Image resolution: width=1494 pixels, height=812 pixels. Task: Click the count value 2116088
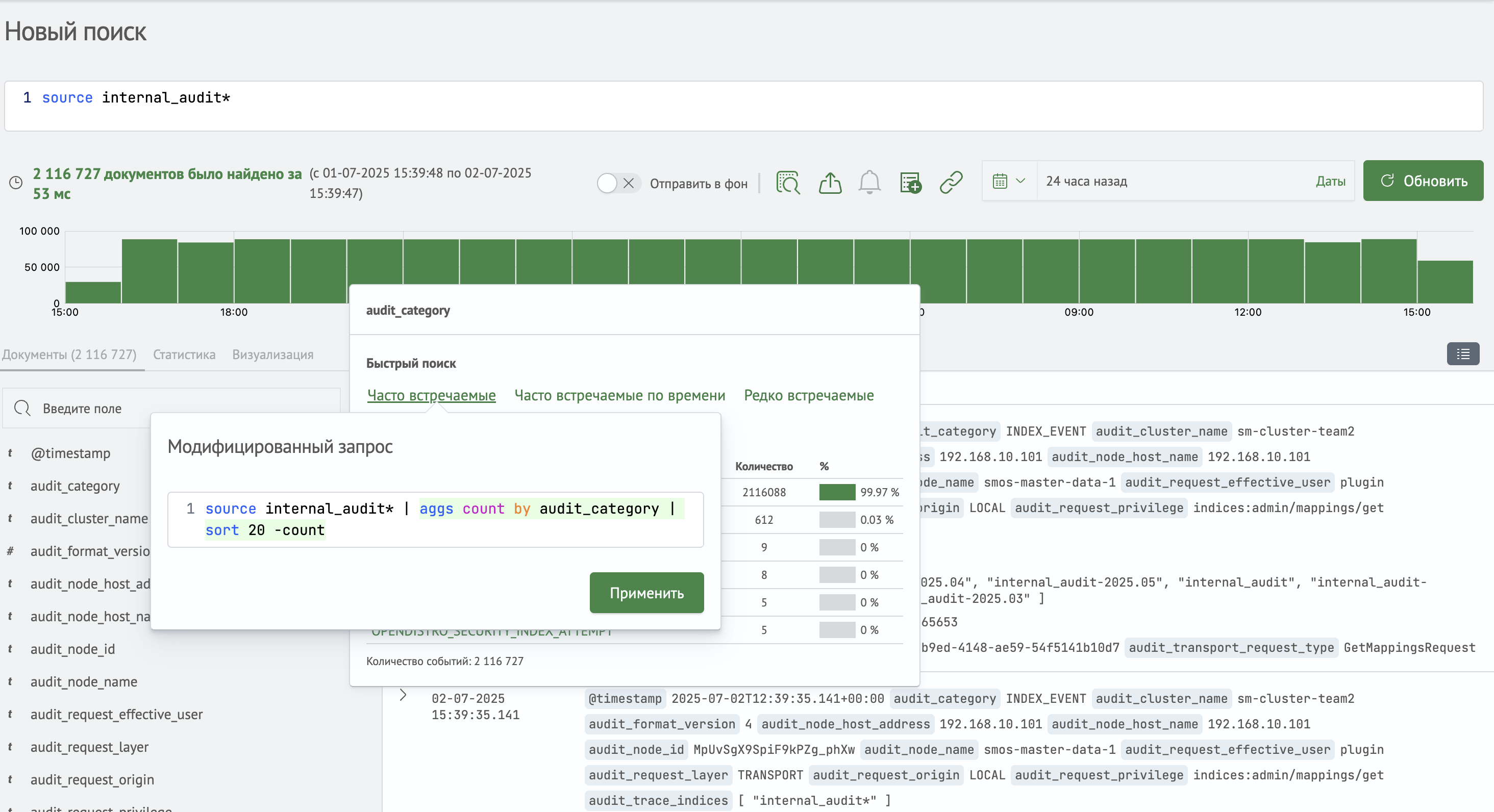pyautogui.click(x=764, y=492)
